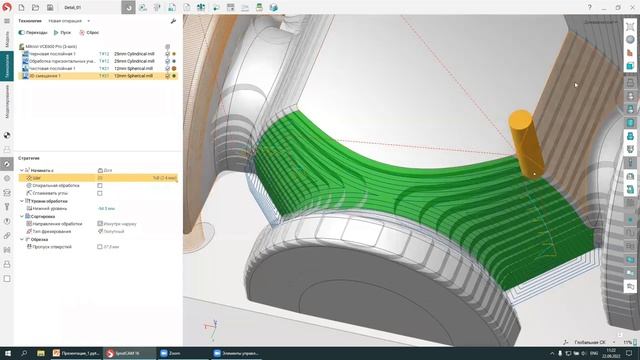Collapse the Уровни обработки group
The width and height of the screenshot is (640, 360).
22,201
